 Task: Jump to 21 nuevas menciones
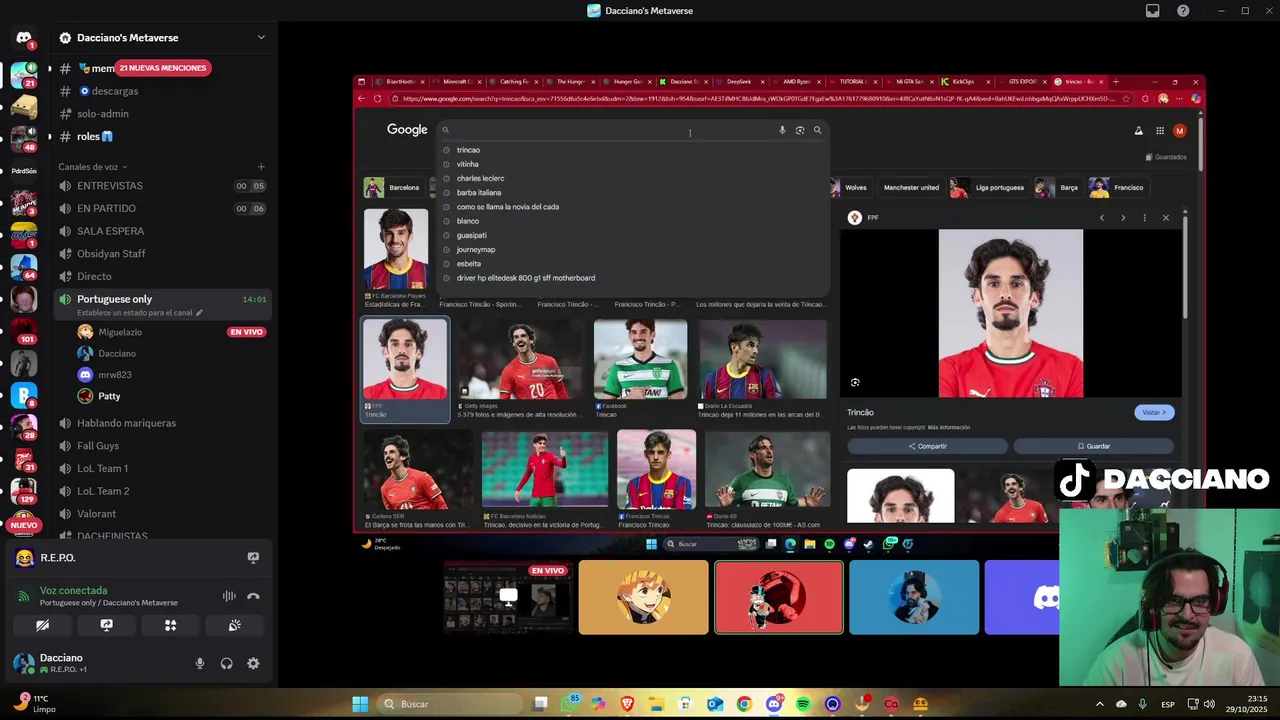(x=162, y=68)
